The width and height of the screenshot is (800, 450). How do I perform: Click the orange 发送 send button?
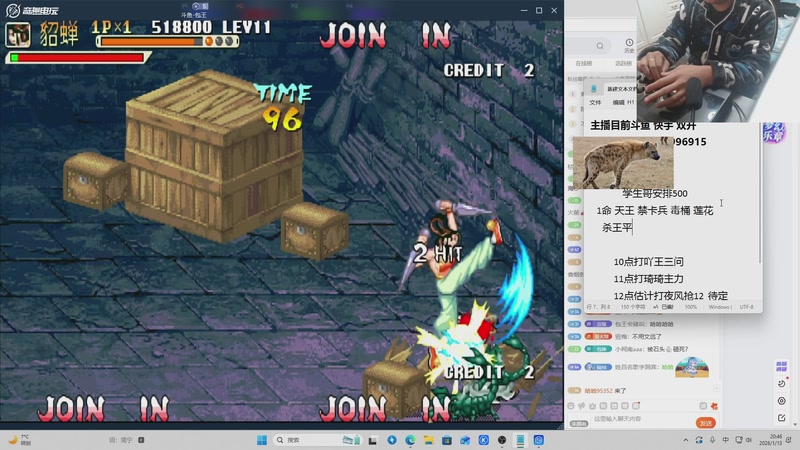(706, 423)
